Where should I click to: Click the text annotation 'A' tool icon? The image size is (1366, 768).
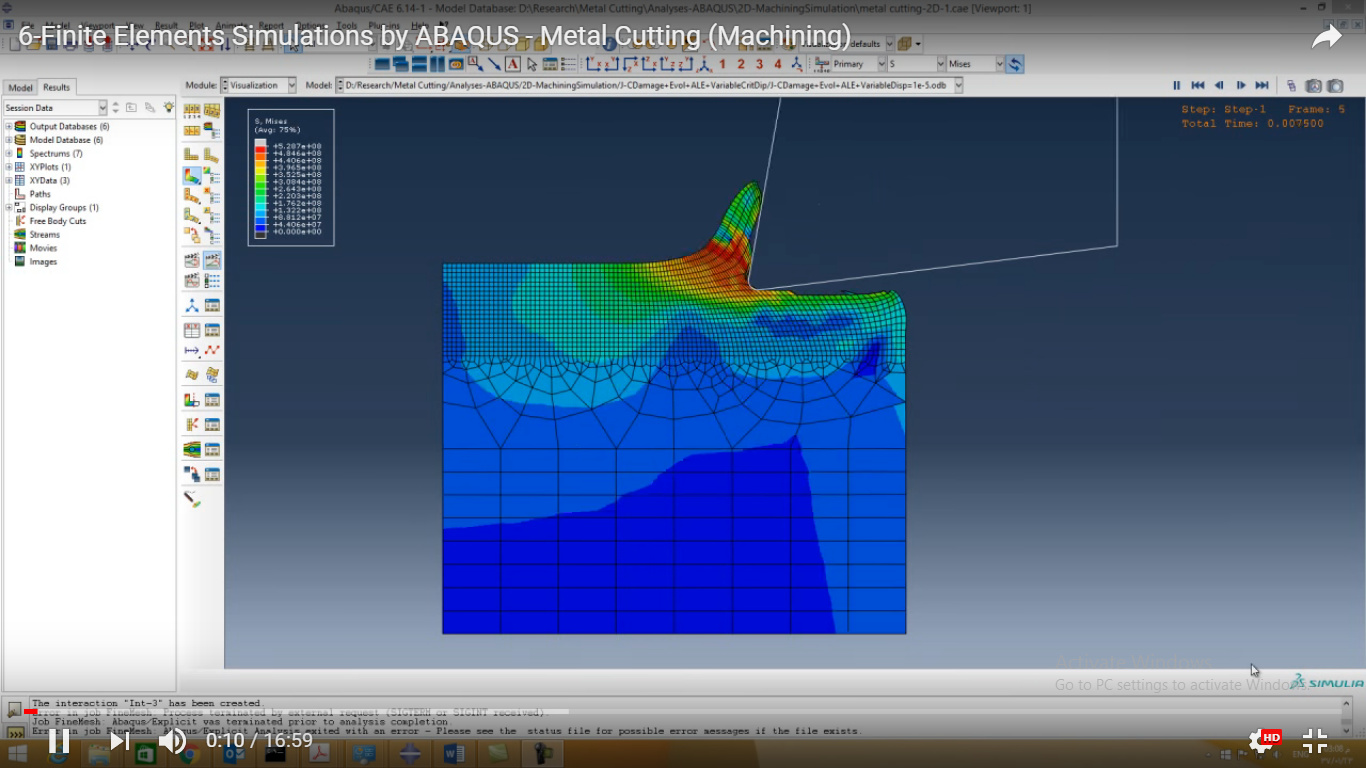tap(512, 64)
